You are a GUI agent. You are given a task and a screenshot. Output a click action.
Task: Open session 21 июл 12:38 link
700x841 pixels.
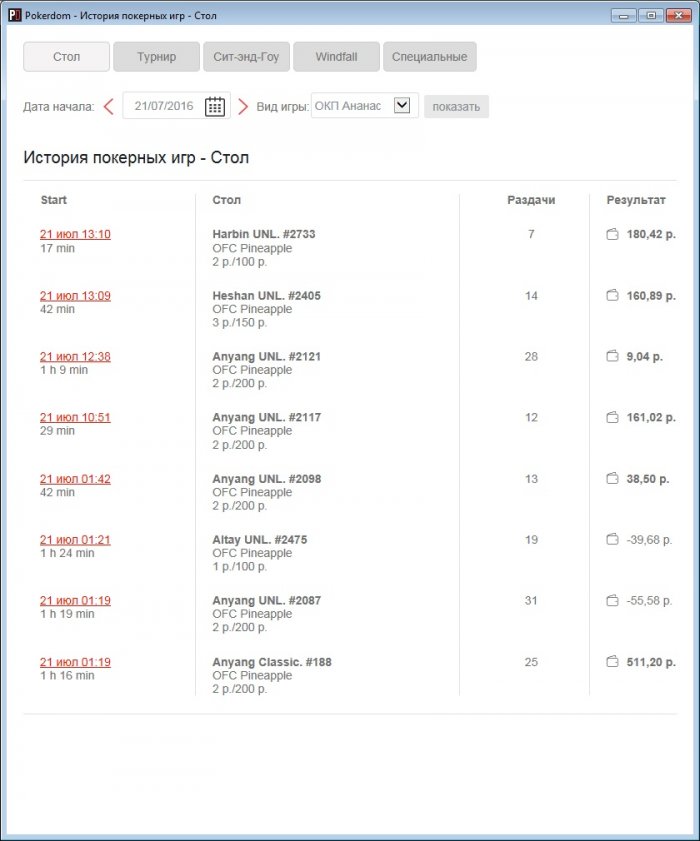(75, 357)
